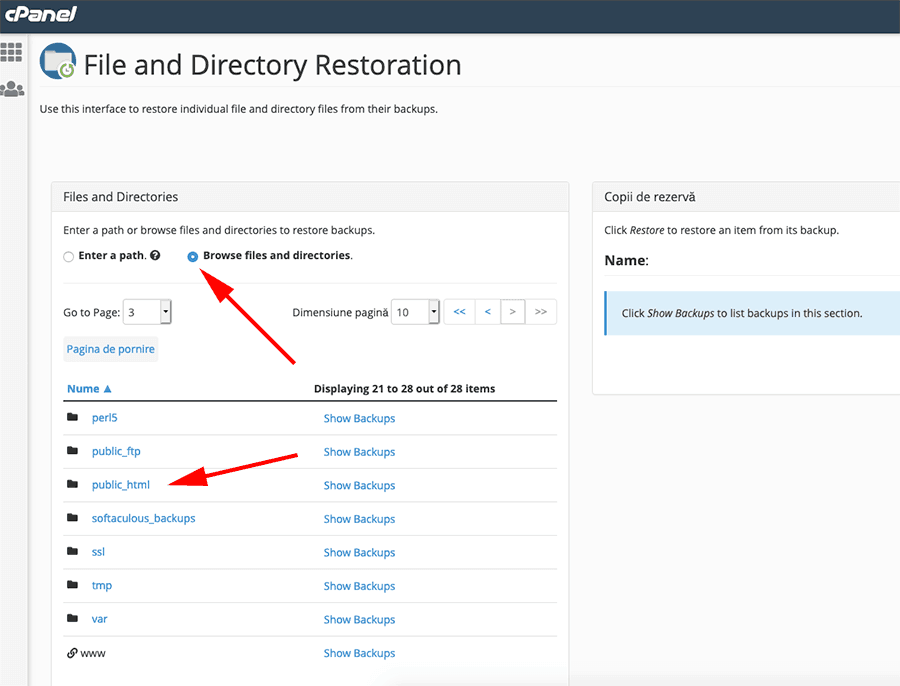Click the users icon in left sidebar
900x686 pixels.
pyautogui.click(x=12, y=89)
